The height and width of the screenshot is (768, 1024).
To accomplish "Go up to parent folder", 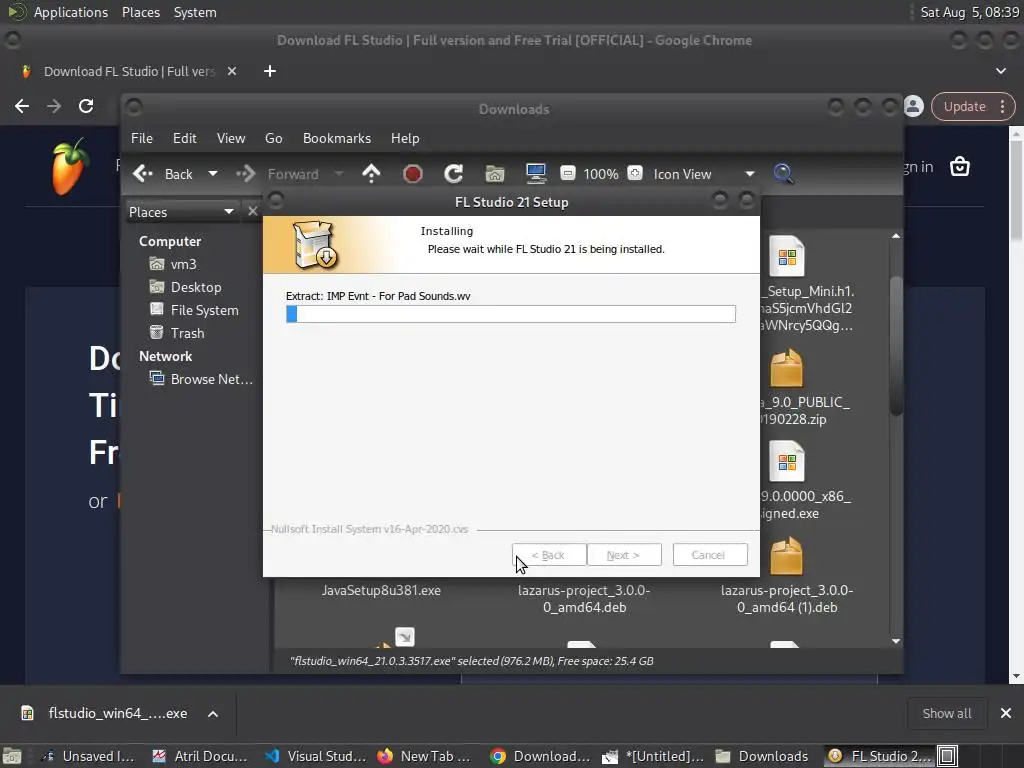I will pyautogui.click(x=371, y=174).
